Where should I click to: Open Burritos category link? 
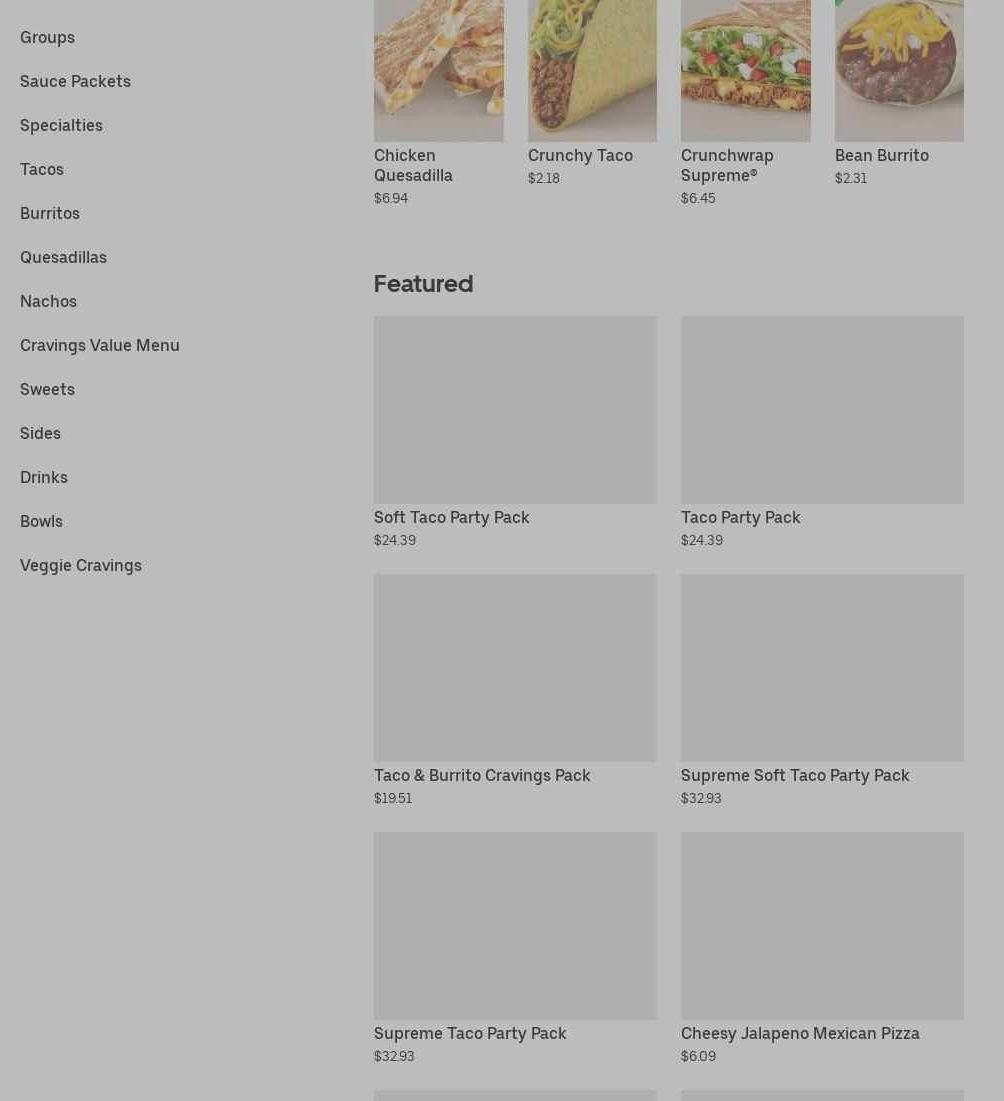50,213
